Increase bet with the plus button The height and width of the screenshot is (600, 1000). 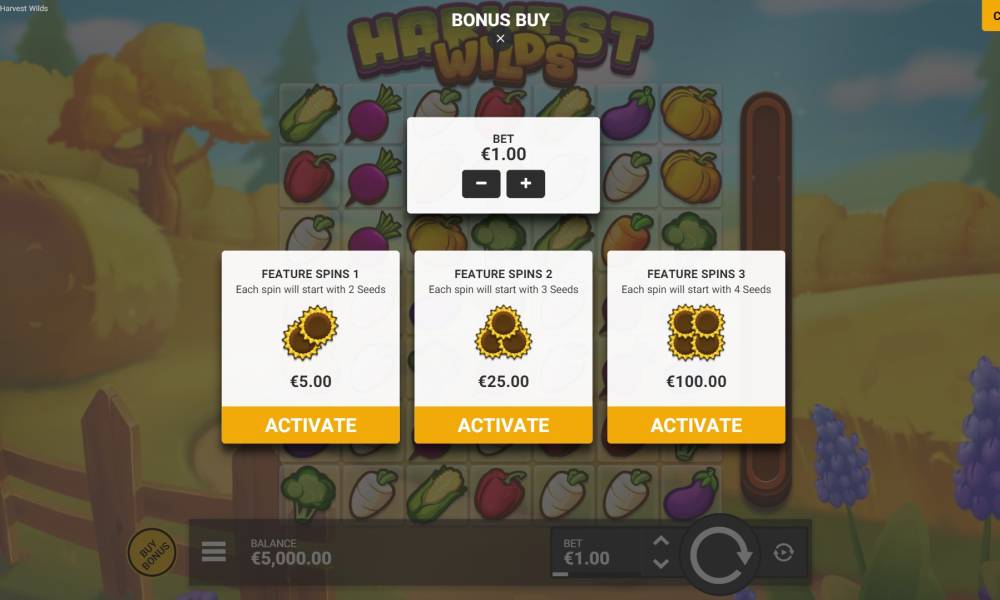pos(526,184)
